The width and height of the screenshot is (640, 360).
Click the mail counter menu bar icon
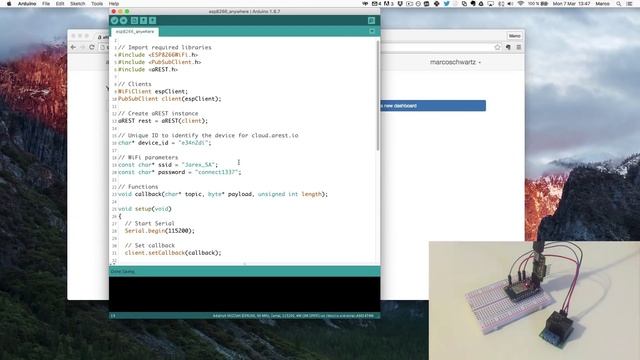(x=376, y=4)
